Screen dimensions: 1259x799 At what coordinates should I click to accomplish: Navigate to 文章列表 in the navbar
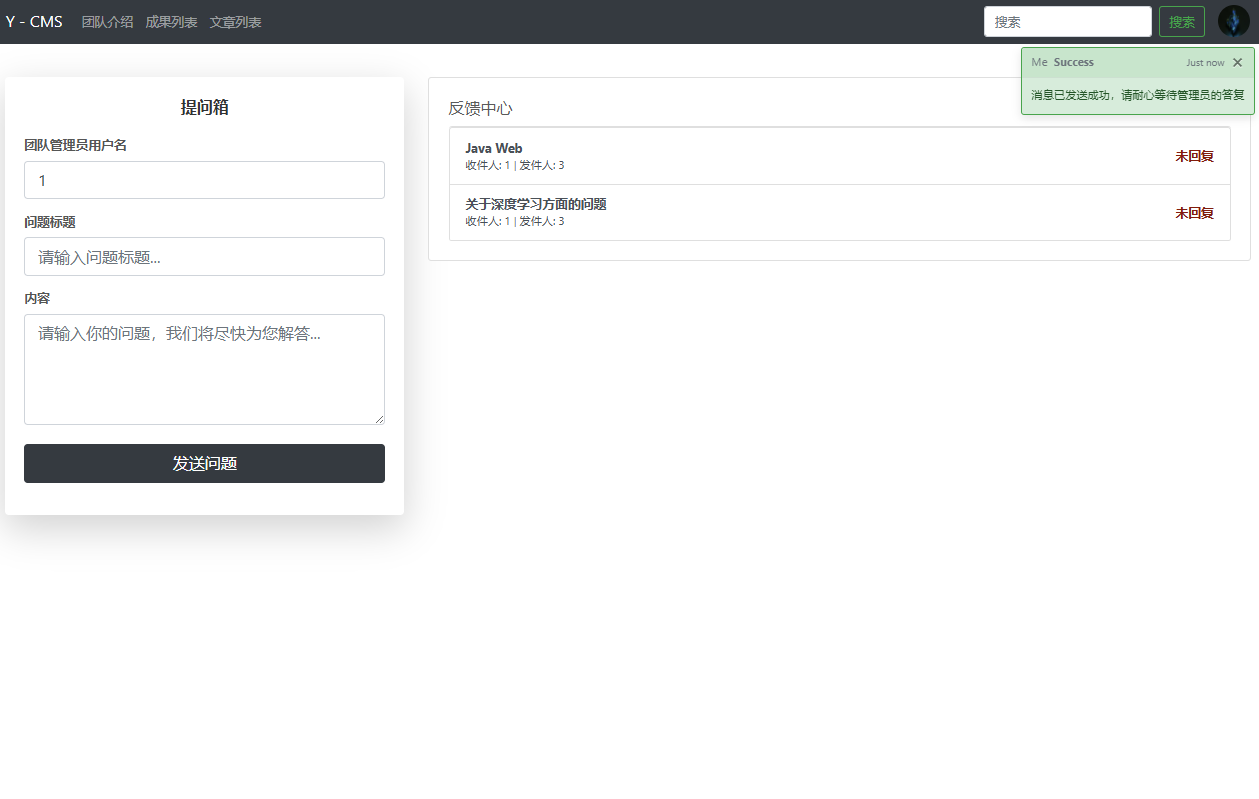pyautogui.click(x=235, y=22)
